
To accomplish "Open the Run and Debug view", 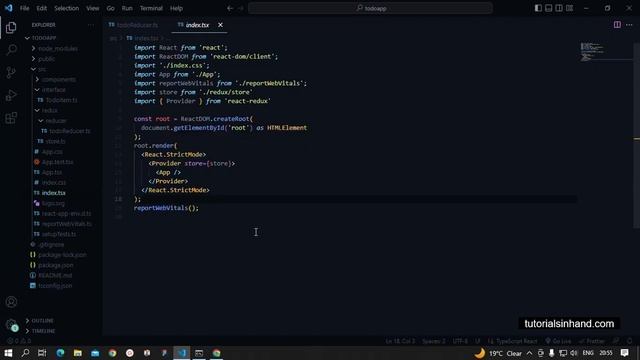I will click(x=11, y=95).
